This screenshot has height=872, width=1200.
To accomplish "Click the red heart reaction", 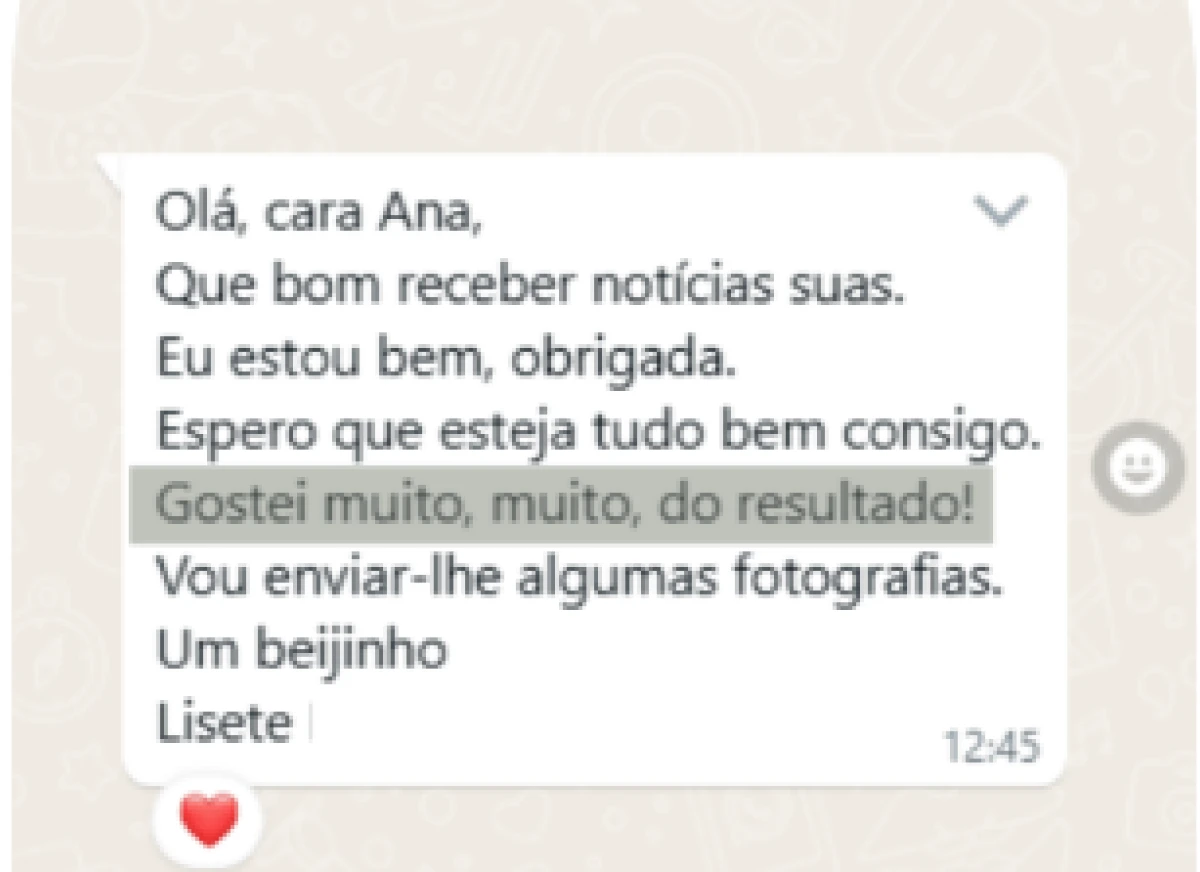I will coord(209,819).
